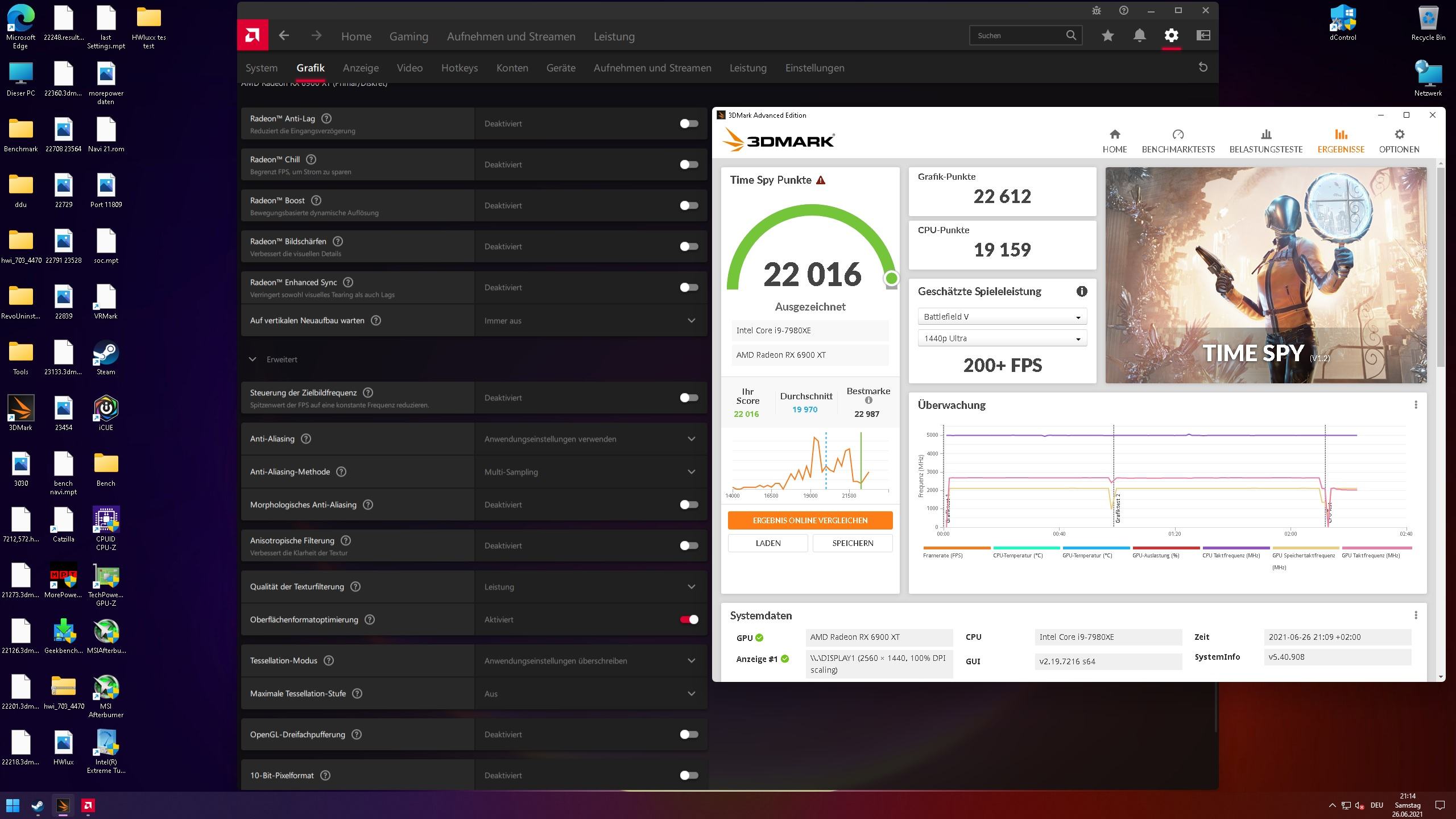Open the Hotkeys sub-tab

[460, 68]
